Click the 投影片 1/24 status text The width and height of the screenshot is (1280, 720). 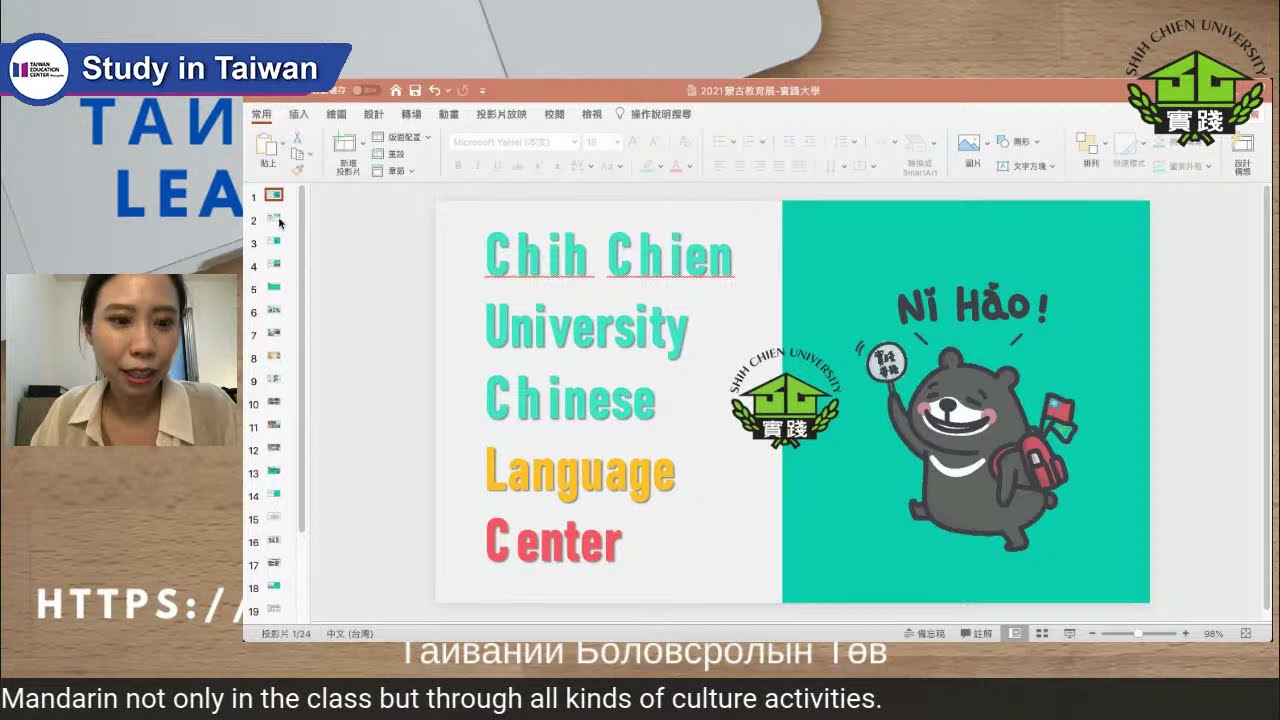click(286, 634)
